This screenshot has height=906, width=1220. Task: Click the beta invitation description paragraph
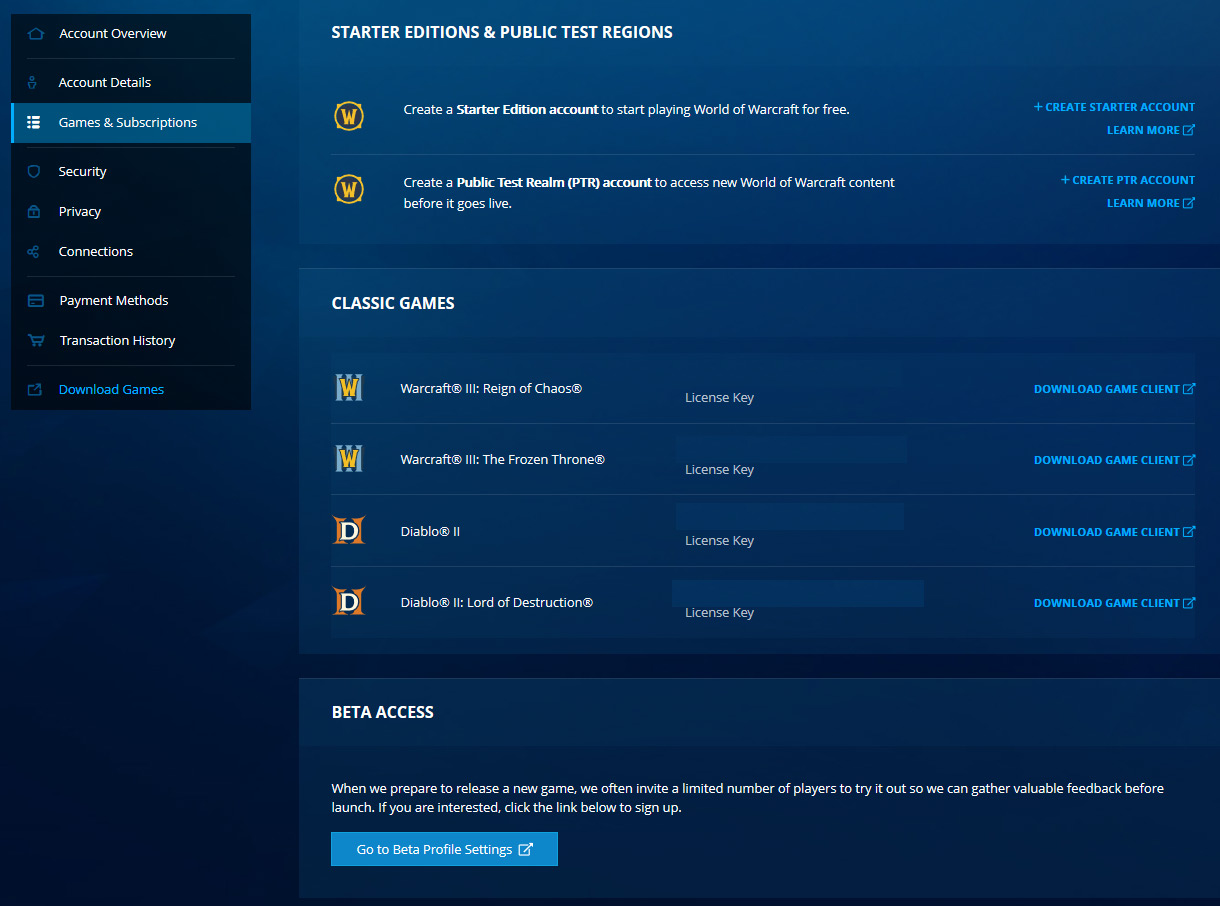(747, 798)
